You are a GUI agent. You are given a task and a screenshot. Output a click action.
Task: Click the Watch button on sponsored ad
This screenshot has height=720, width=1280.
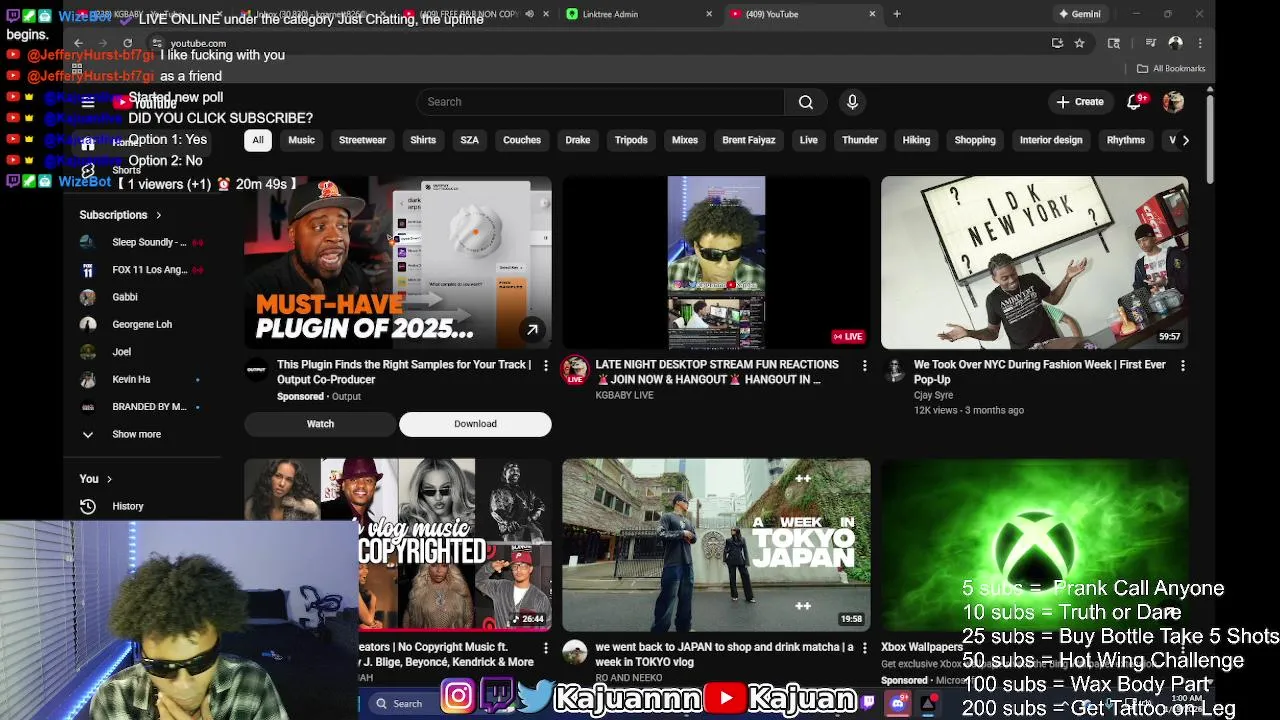320,424
